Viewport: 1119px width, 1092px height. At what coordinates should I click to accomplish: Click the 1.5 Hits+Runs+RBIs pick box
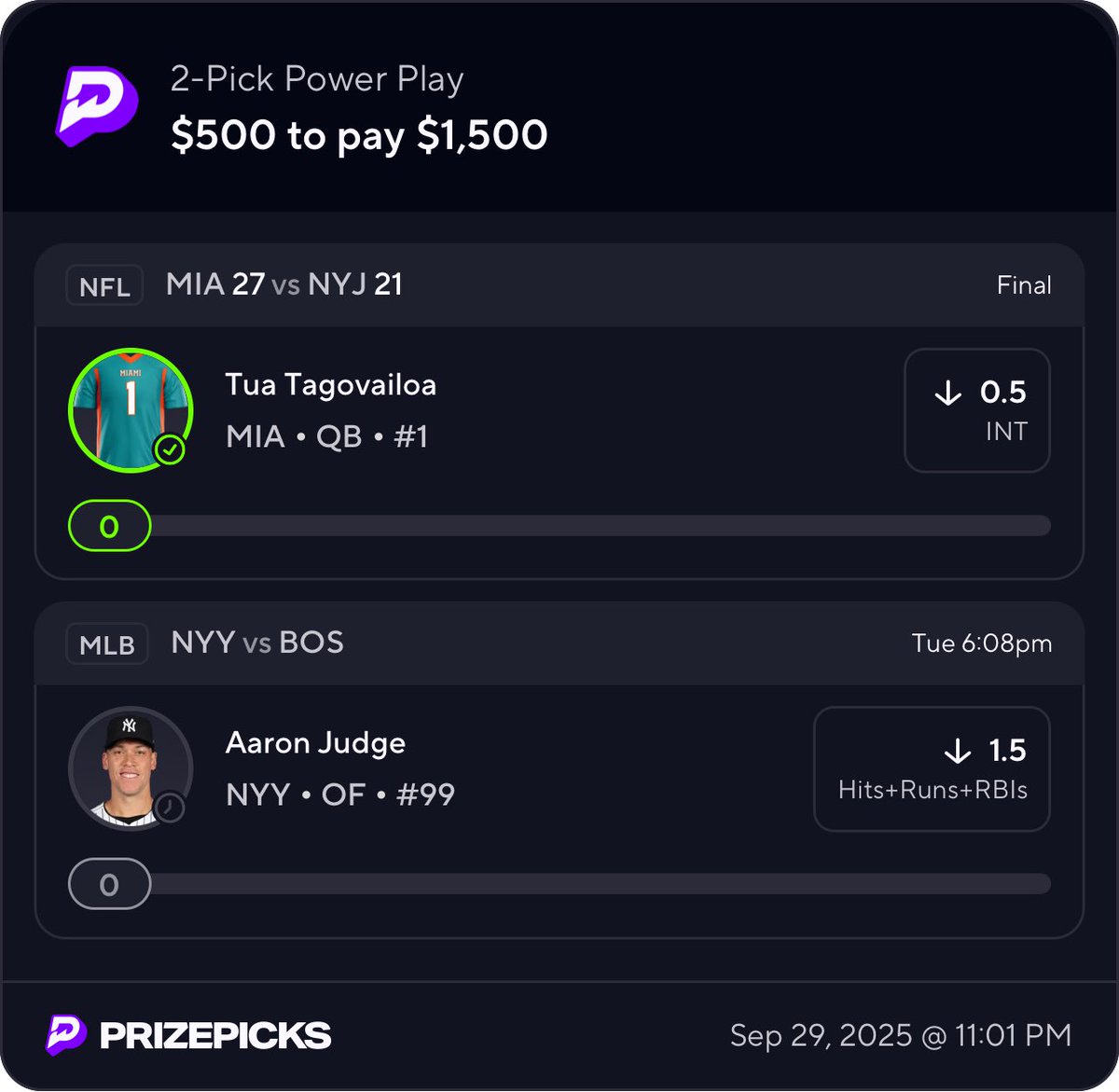click(x=932, y=768)
